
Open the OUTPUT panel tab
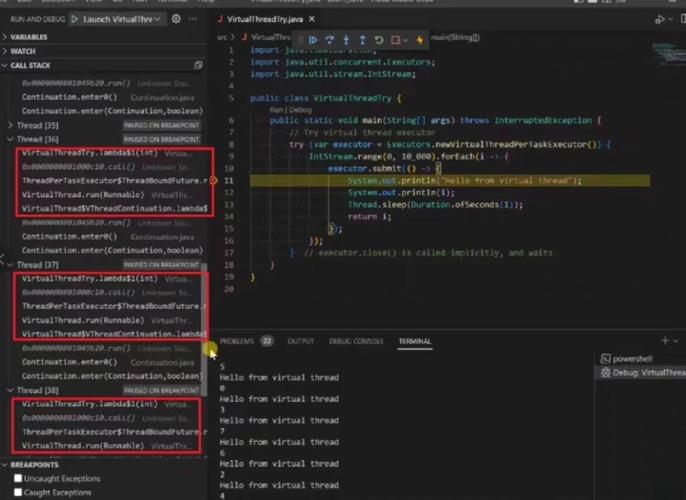pos(301,341)
